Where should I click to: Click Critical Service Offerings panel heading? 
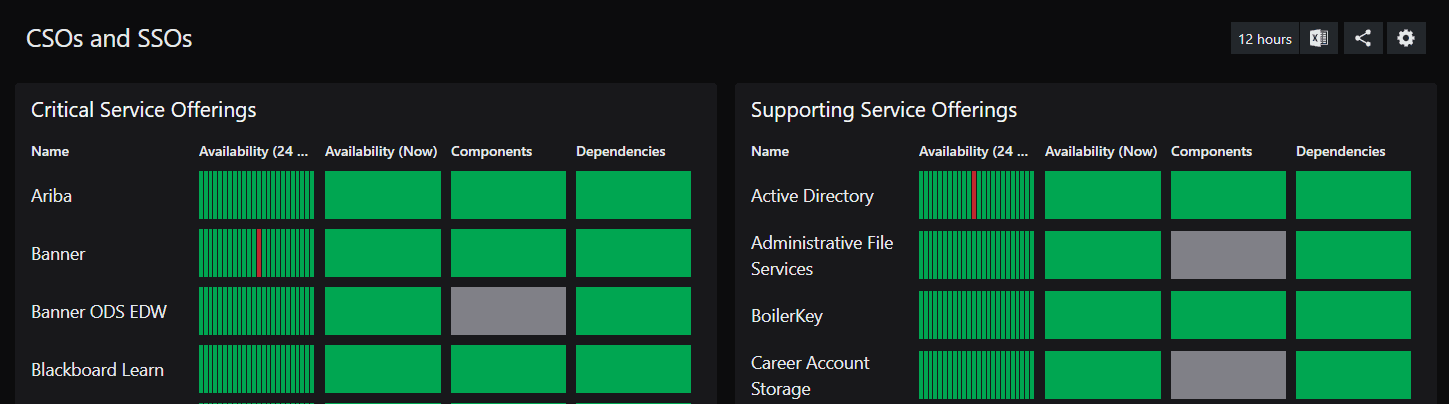(144, 110)
